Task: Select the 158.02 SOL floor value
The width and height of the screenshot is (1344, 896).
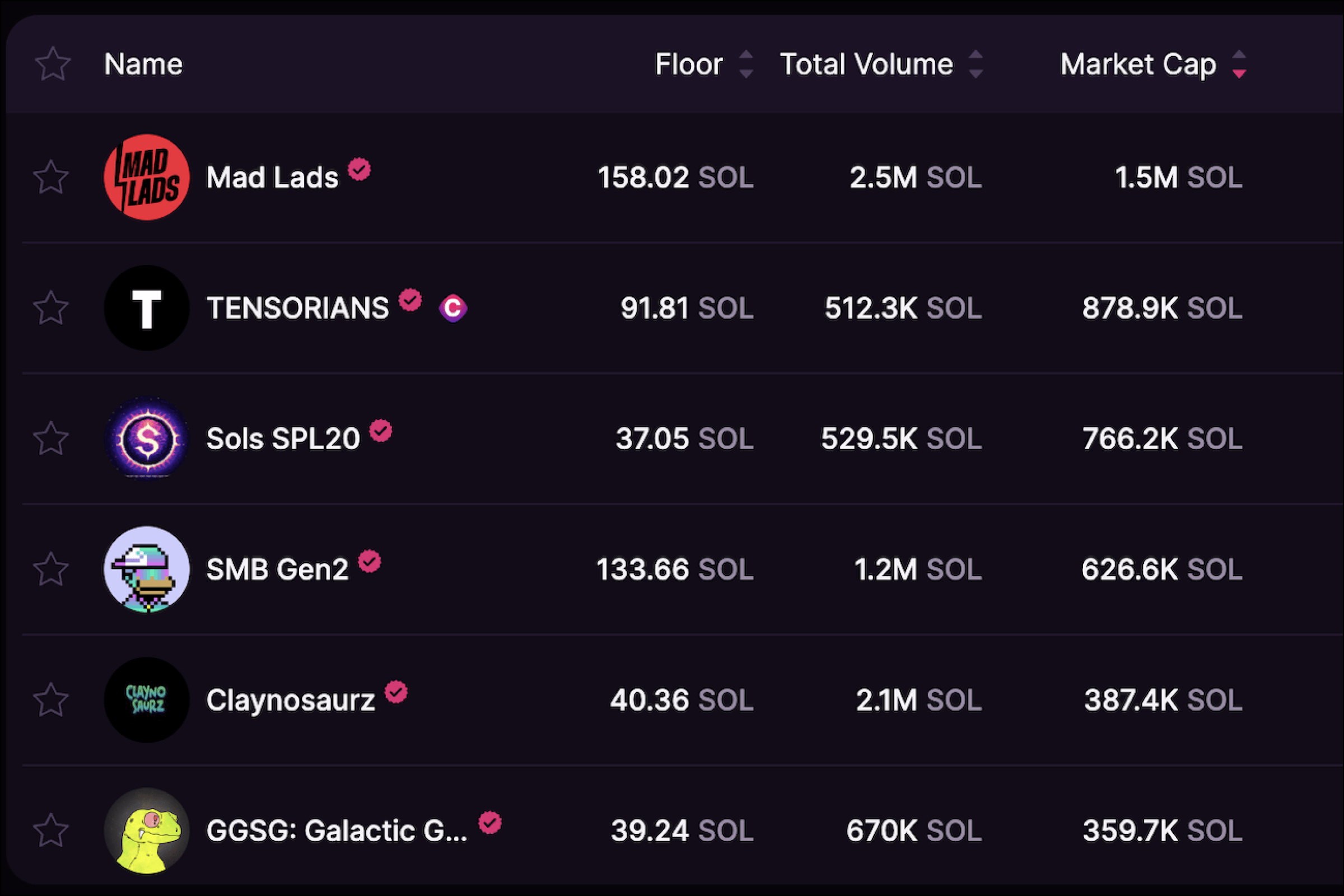Action: 675,177
